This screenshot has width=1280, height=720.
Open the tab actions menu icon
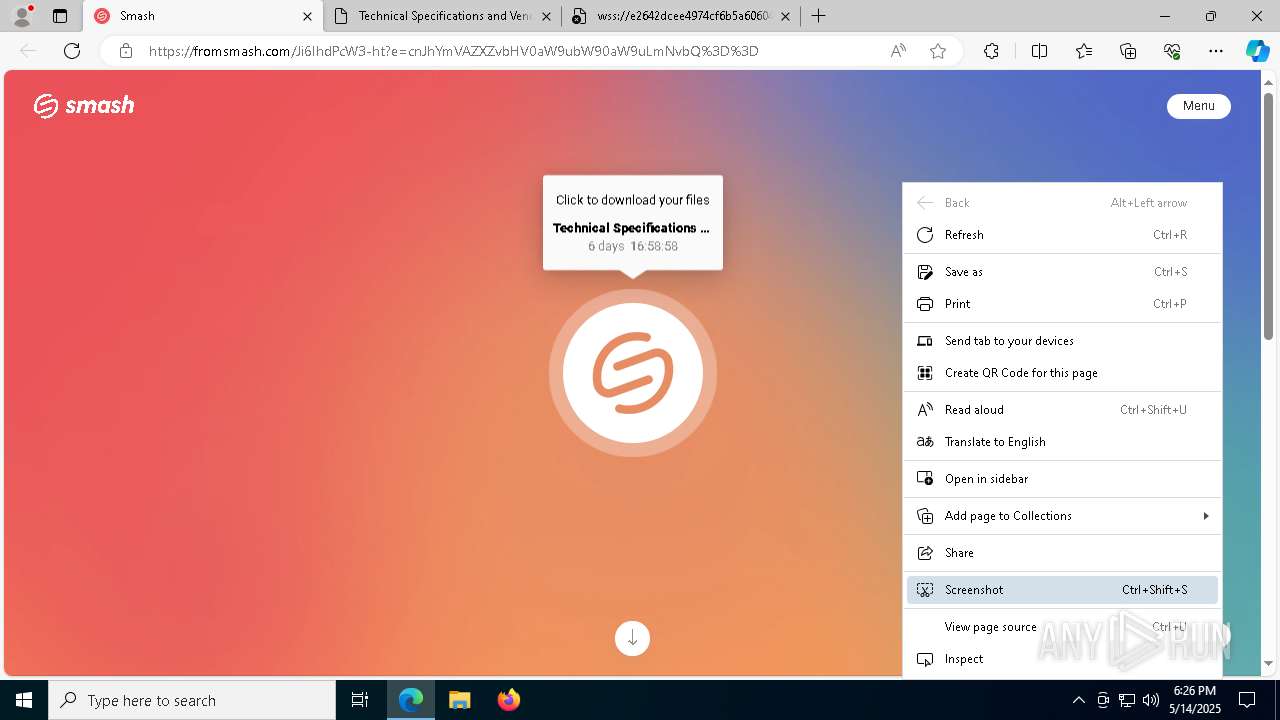click(60, 16)
